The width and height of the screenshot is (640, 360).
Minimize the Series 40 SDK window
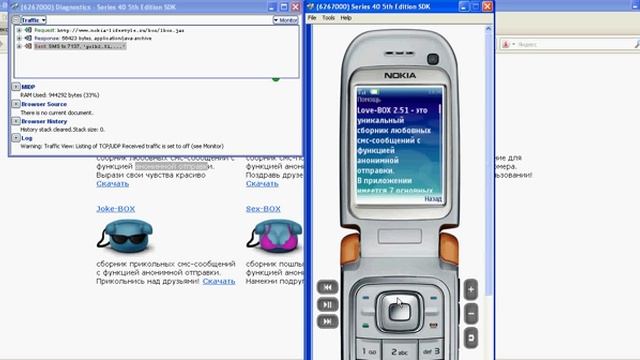tap(463, 7)
